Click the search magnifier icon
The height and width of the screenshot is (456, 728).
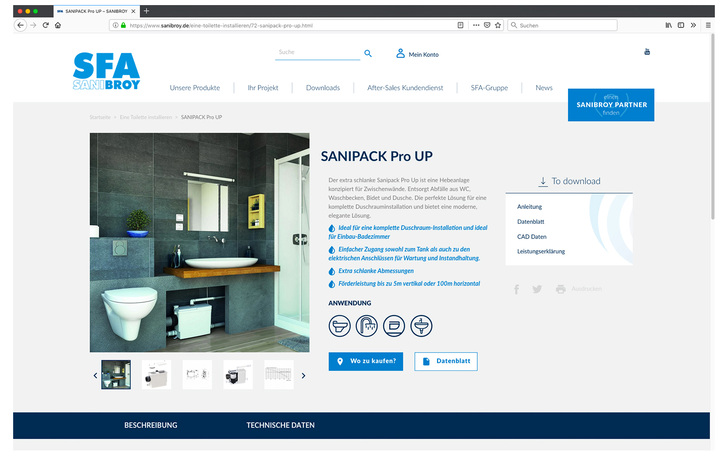pos(368,53)
